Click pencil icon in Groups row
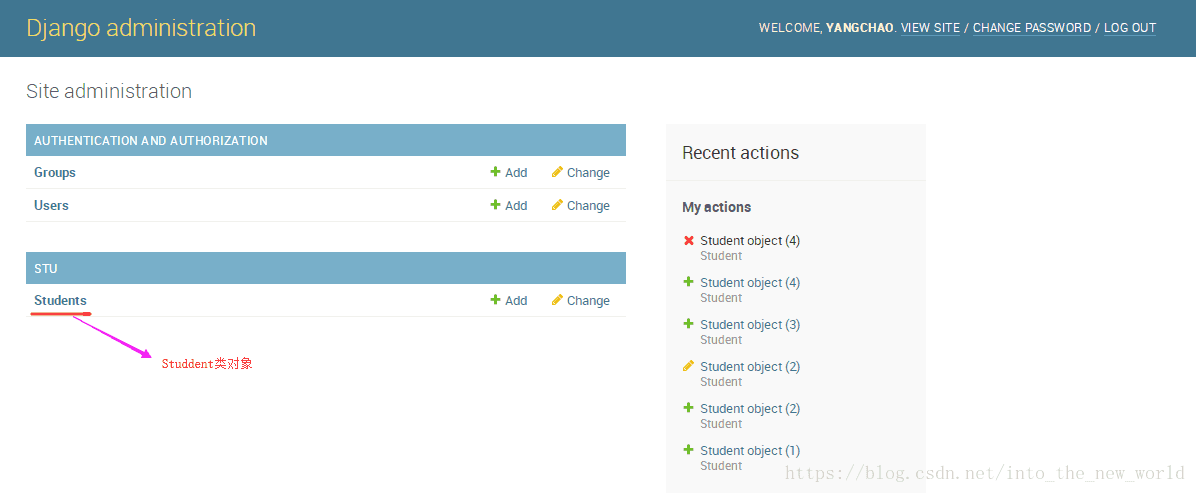 pos(557,172)
